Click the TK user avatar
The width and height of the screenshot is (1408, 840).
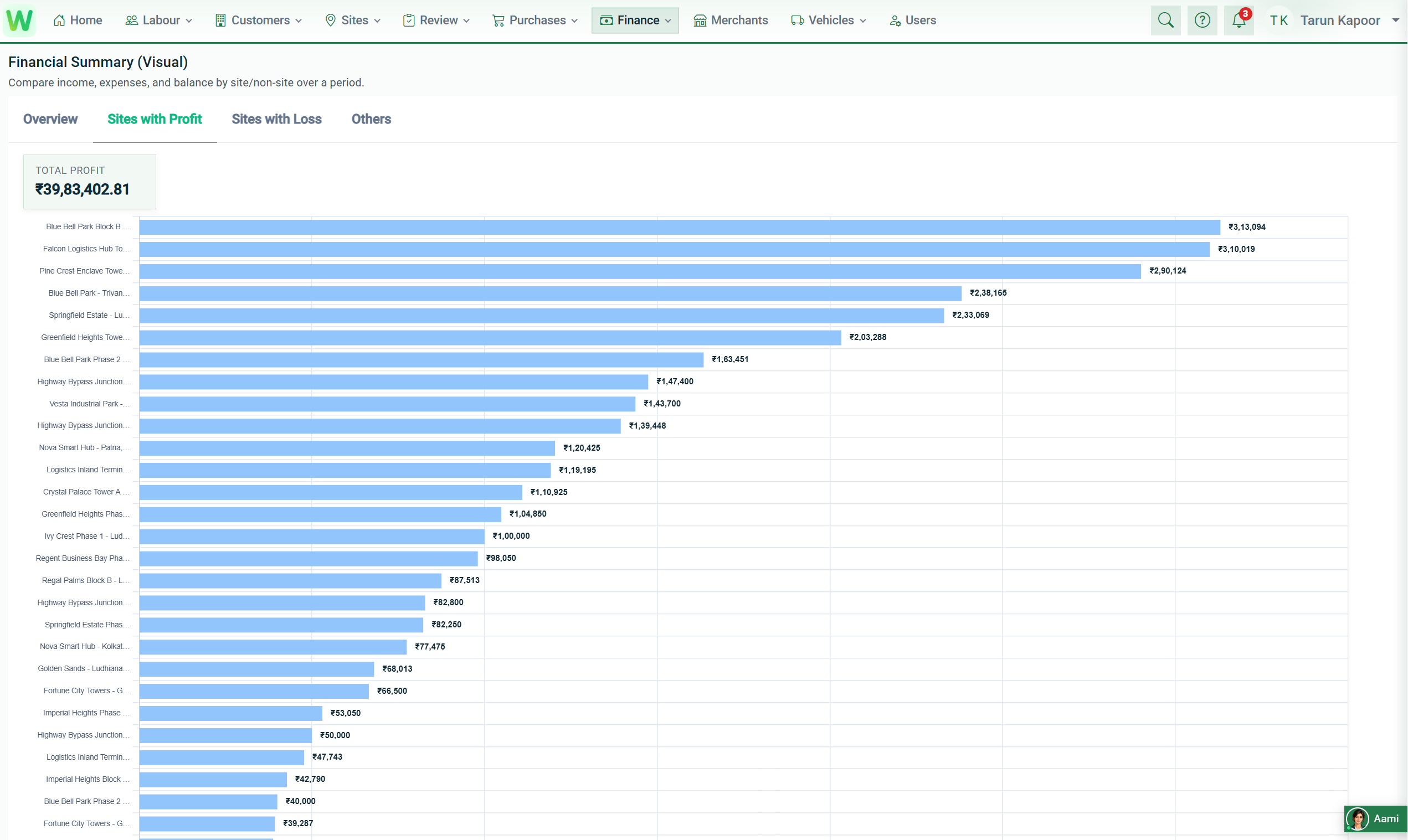coord(1279,20)
